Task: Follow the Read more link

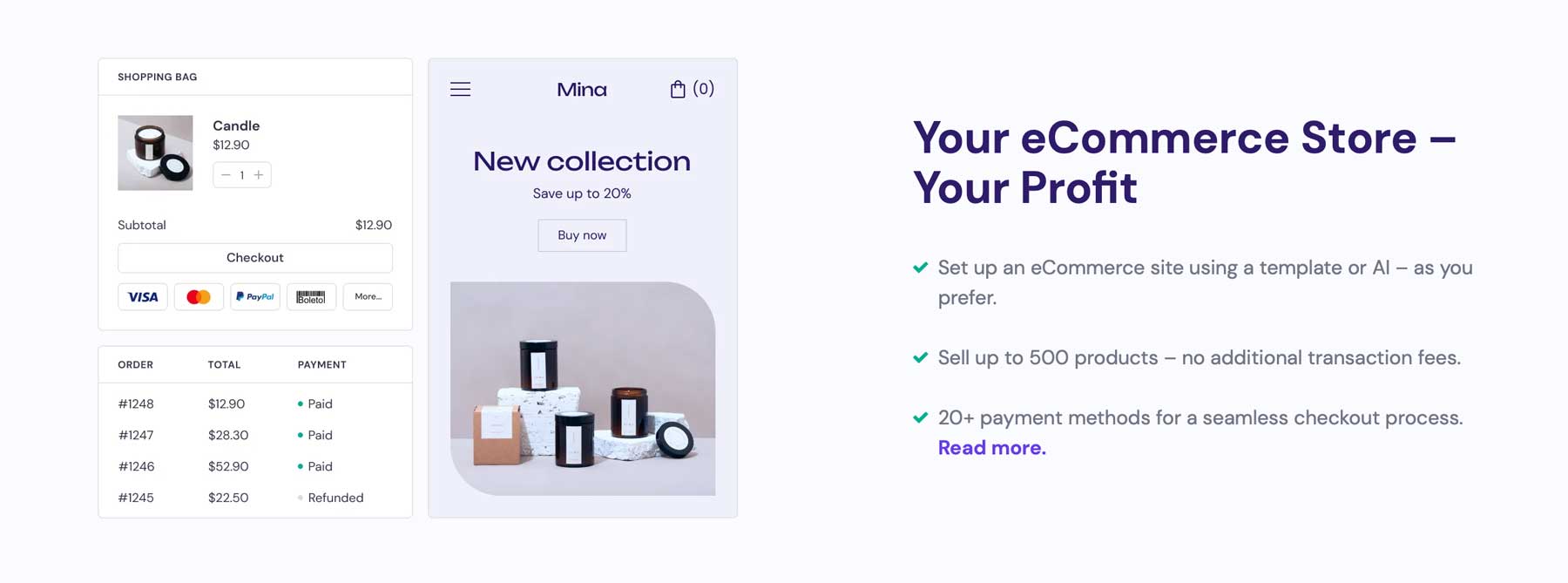Action: point(991,447)
